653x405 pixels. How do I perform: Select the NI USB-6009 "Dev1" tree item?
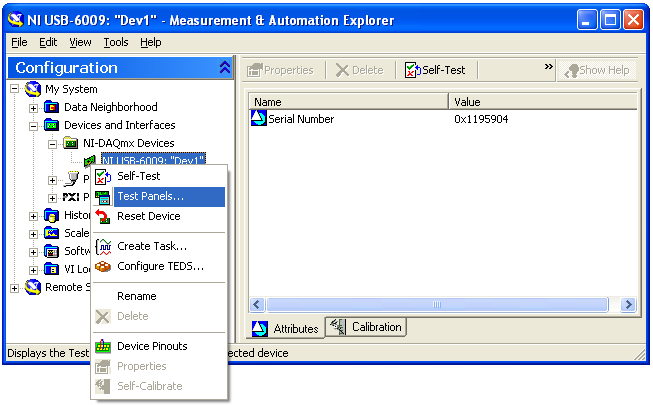[153, 160]
